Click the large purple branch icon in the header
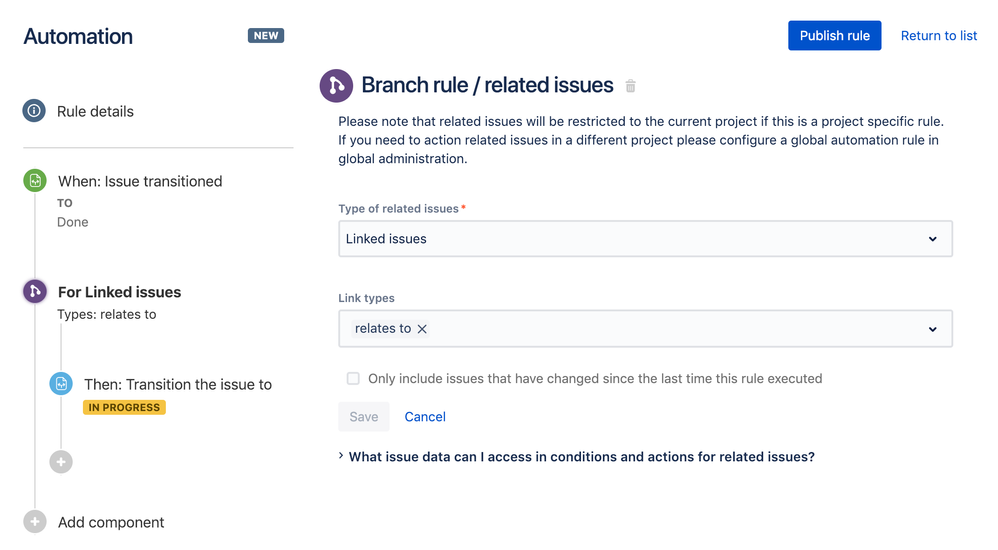The height and width of the screenshot is (550, 998). [x=336, y=86]
